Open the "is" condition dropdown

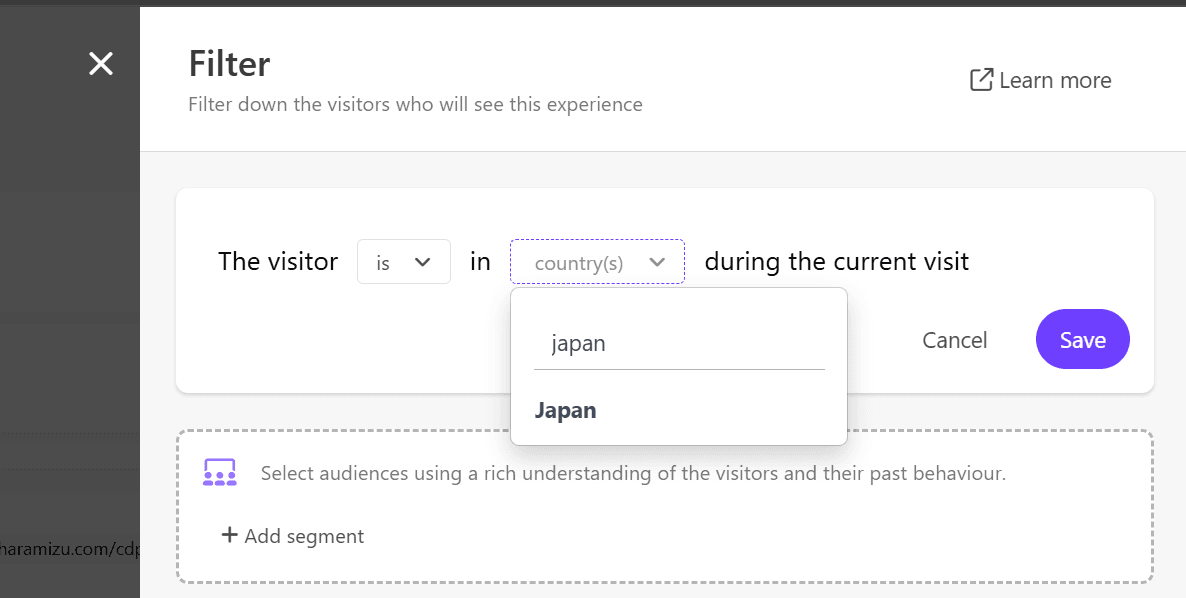(403, 262)
